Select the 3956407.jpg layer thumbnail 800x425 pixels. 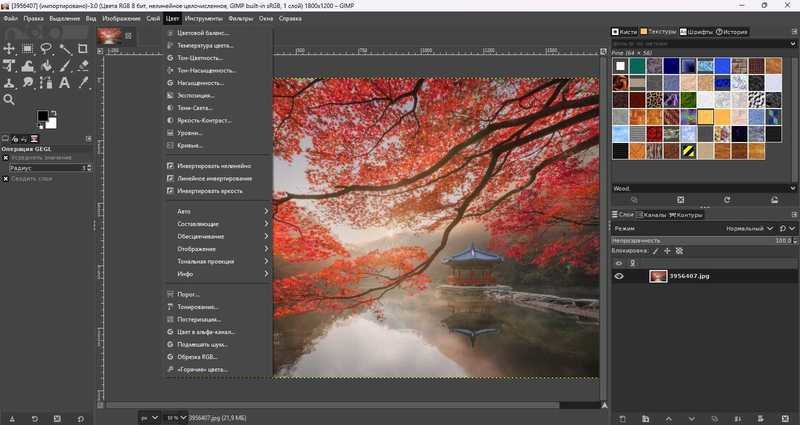pyautogui.click(x=658, y=276)
